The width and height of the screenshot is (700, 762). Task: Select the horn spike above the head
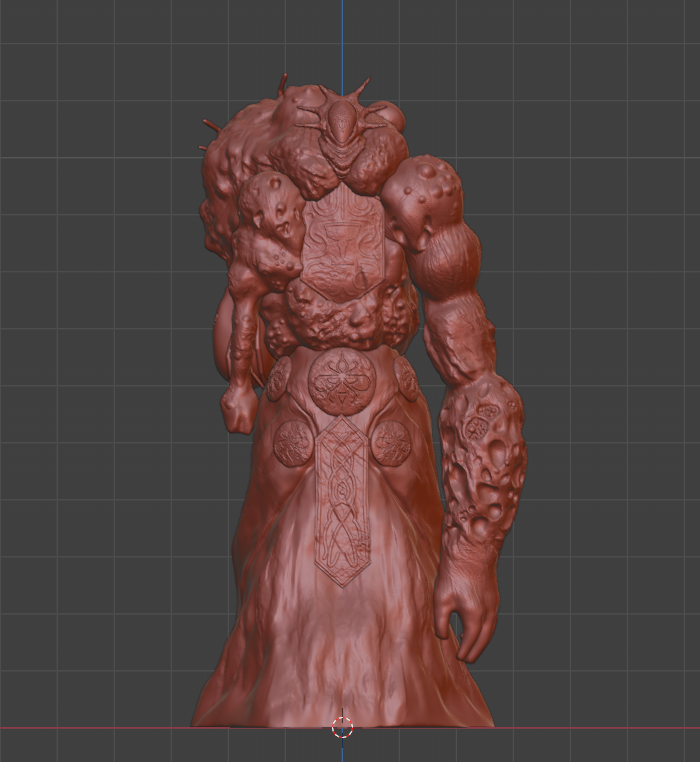pyautogui.click(x=363, y=87)
